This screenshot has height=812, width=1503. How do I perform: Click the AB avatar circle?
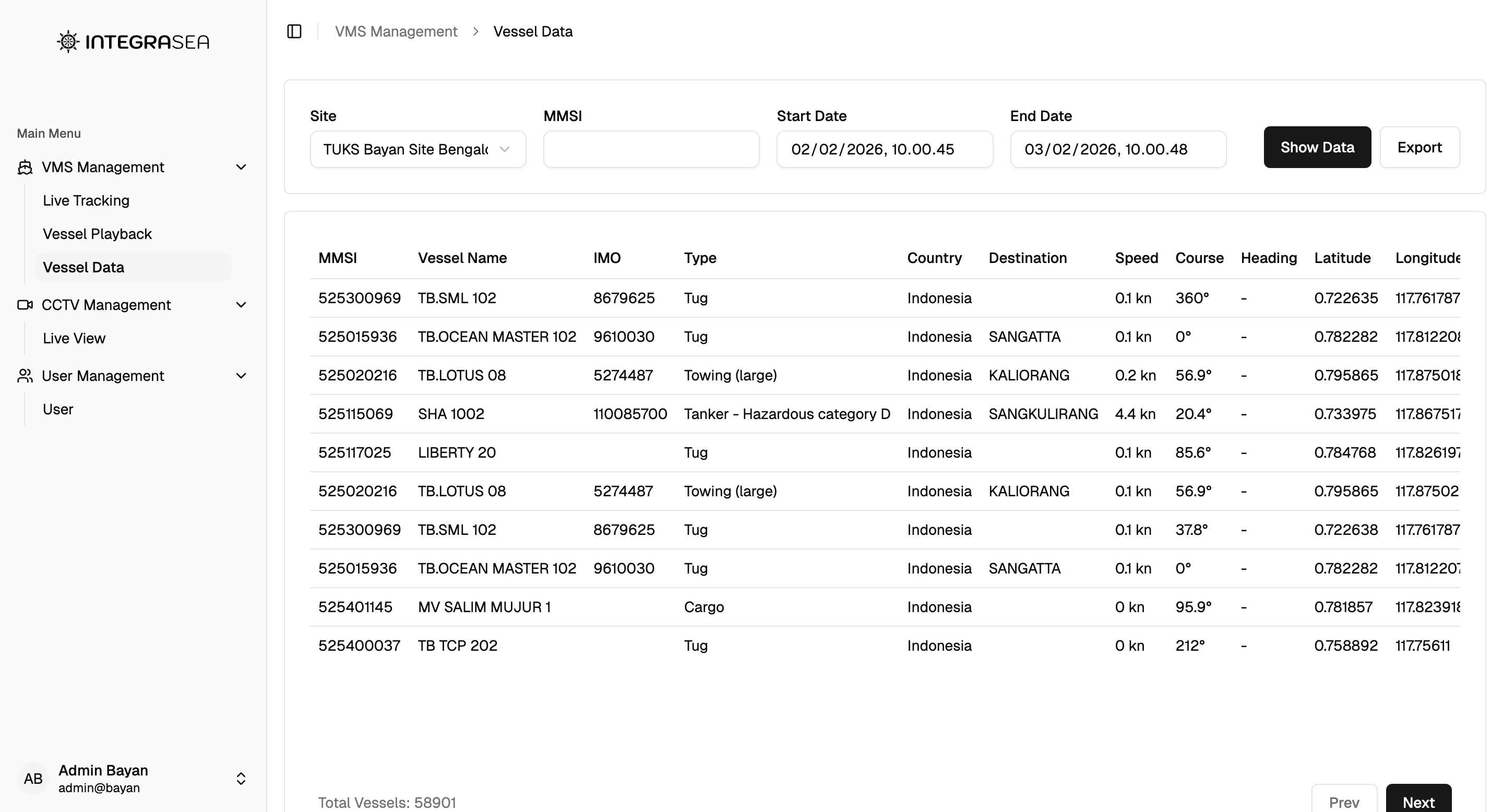pos(33,778)
